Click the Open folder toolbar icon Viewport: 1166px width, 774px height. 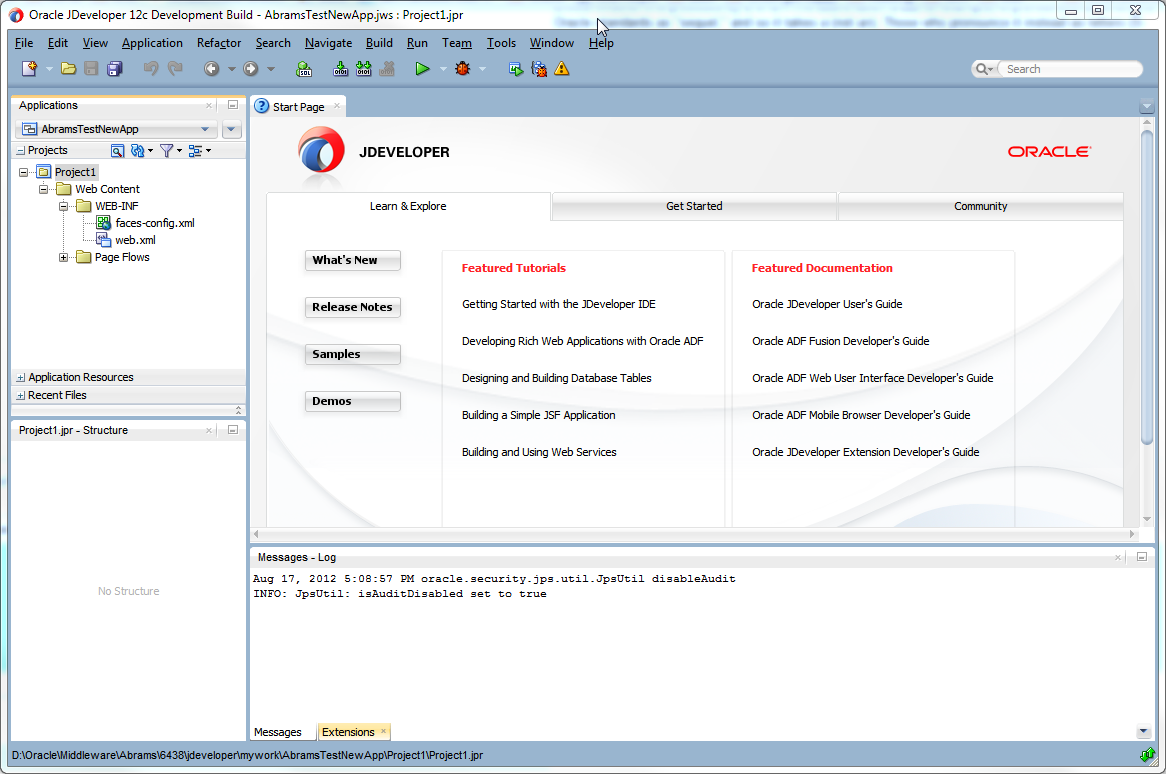[68, 69]
